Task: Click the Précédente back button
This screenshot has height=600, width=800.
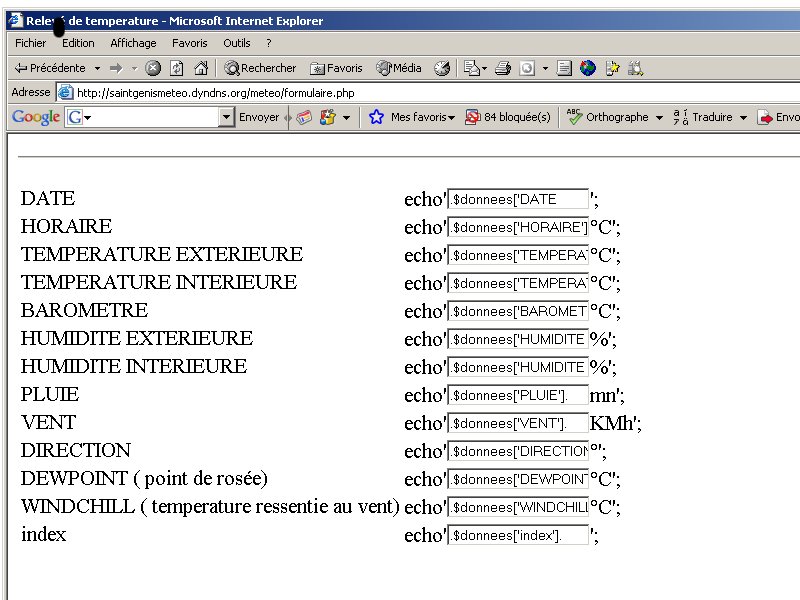Action: (x=50, y=68)
